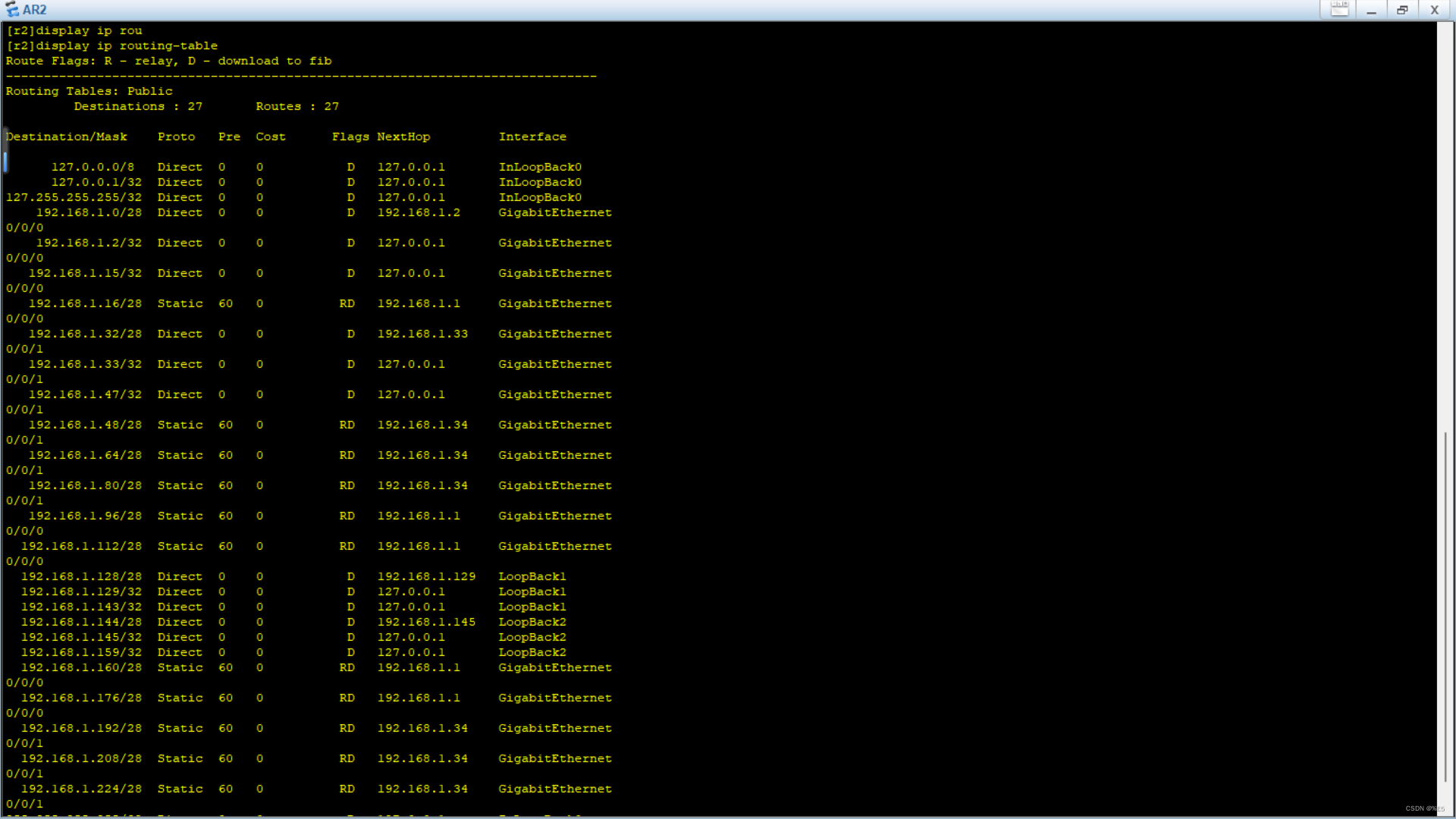Click the Interface column header text
The image size is (1456, 819).
[x=532, y=136]
